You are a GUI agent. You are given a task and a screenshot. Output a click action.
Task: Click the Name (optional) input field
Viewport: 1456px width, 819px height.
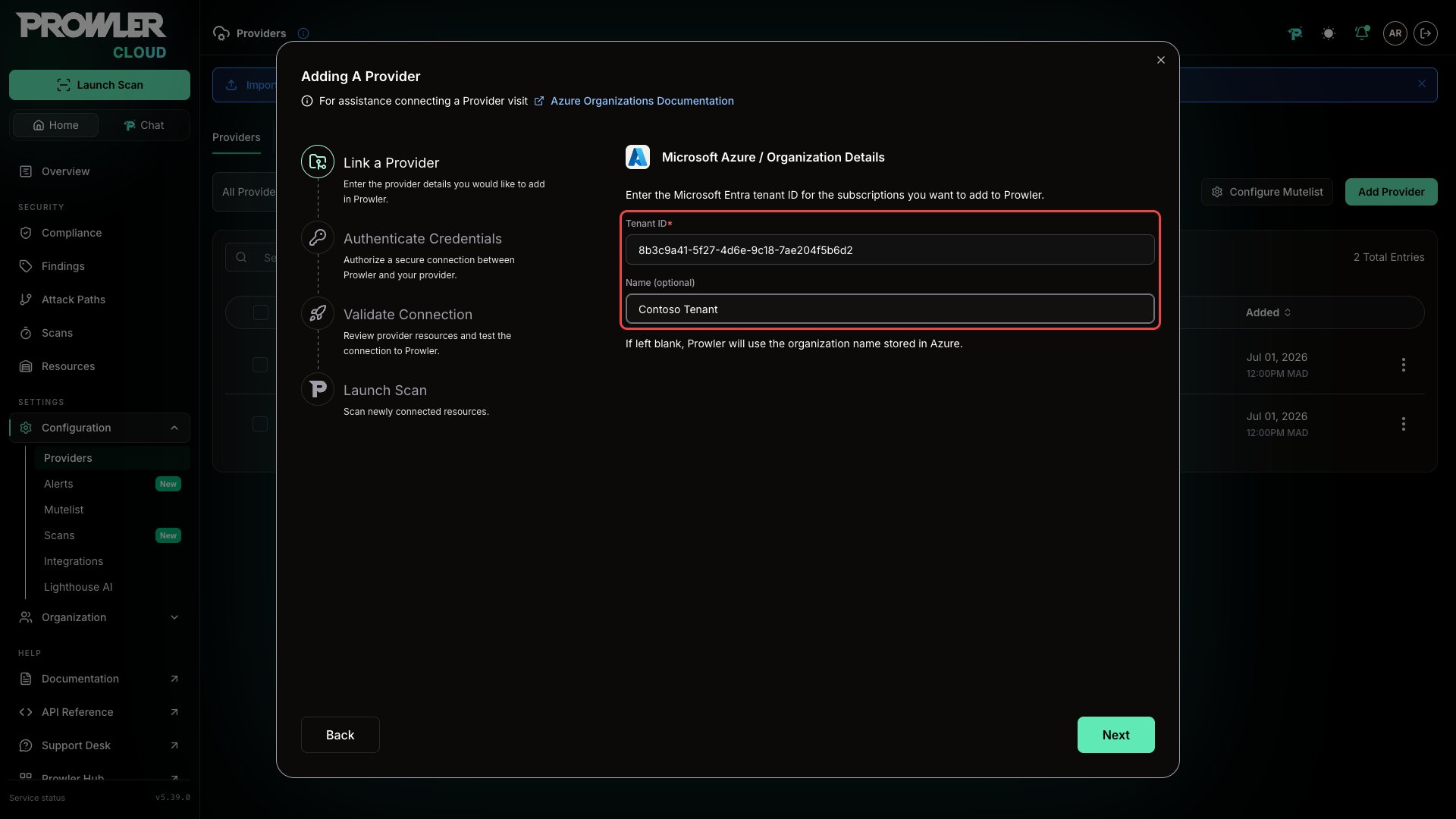tap(890, 309)
